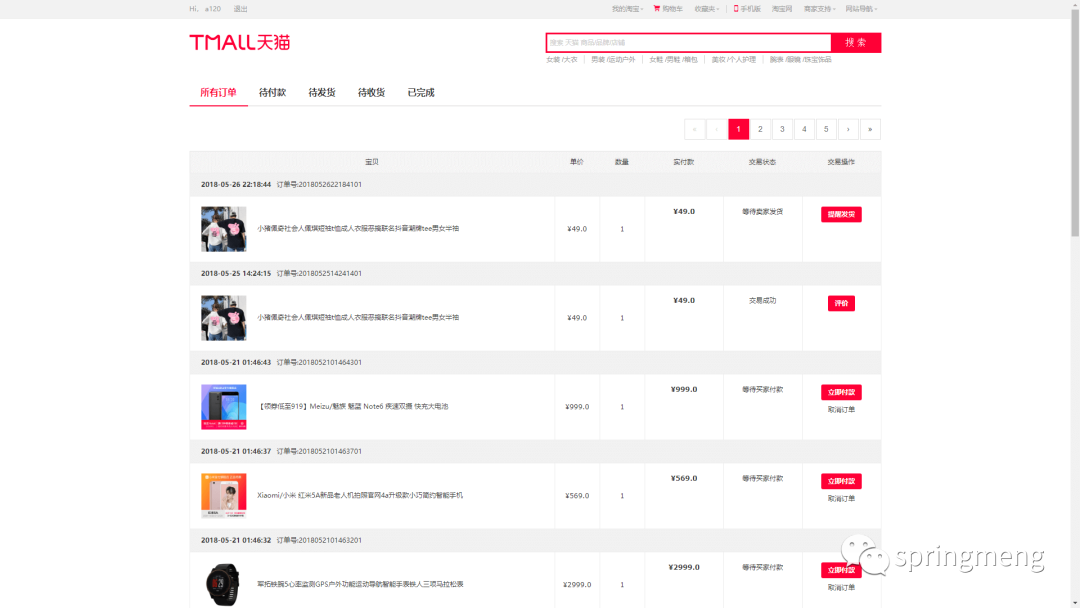Image resolution: width=1080 pixels, height=608 pixels.
Task: Switch to the 待付款 tab
Action: 272,92
